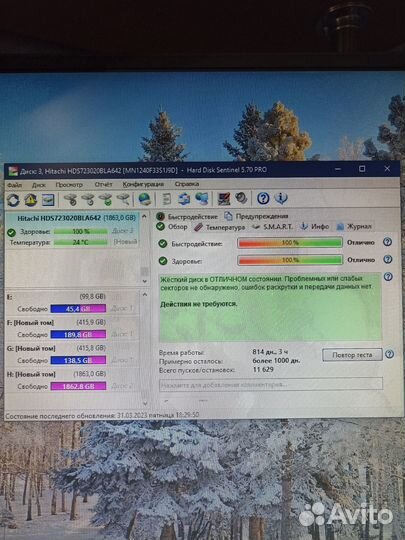Click help icon next to Быстродействие bar
Viewport: 405px width, 540px height.
387,242
